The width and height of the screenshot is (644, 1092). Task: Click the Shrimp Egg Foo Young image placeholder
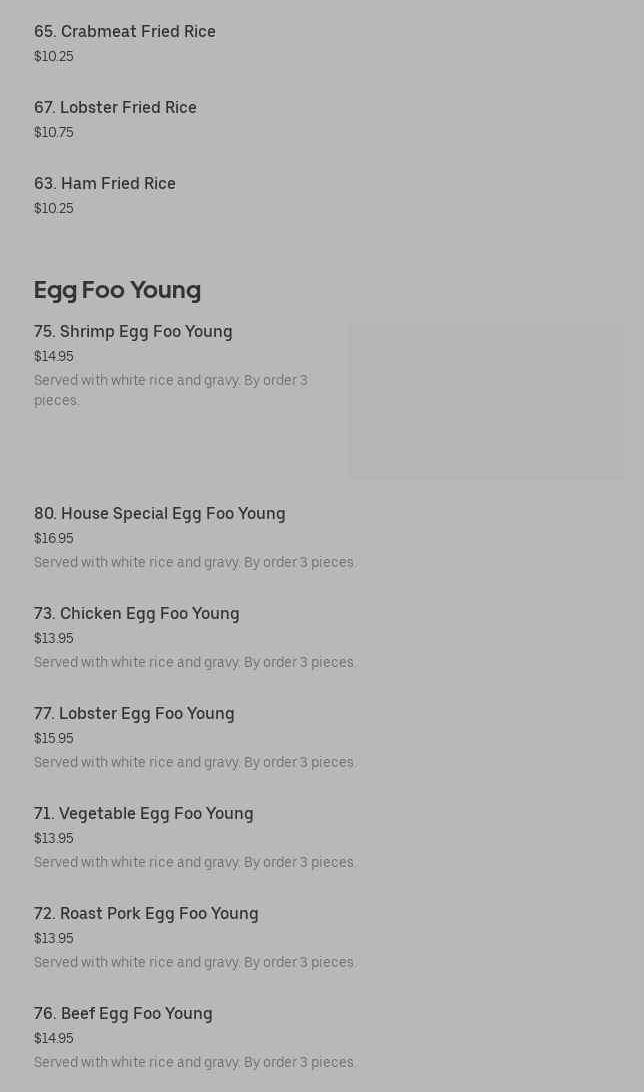point(486,400)
